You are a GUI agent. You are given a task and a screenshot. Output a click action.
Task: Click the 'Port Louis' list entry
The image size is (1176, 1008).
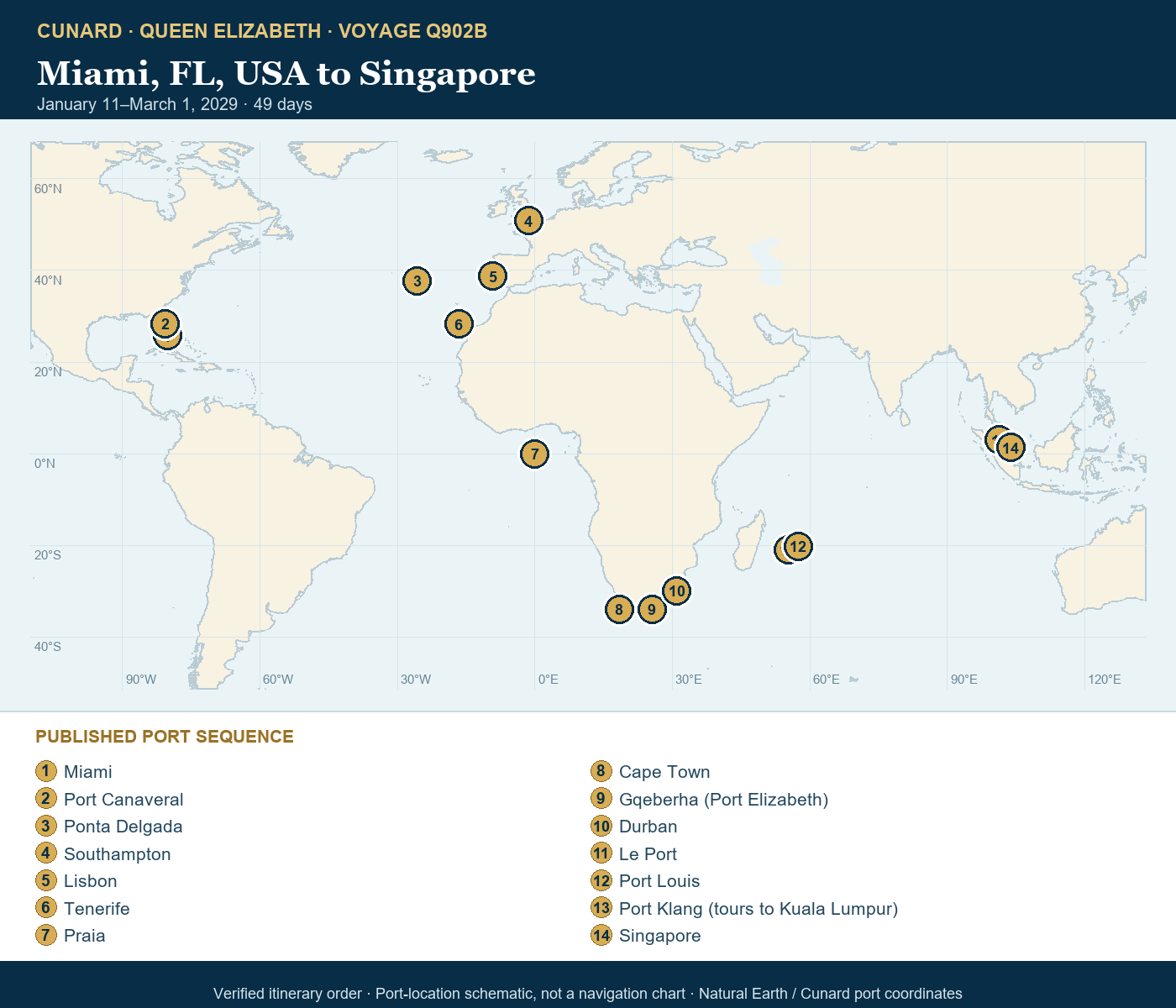click(x=659, y=881)
